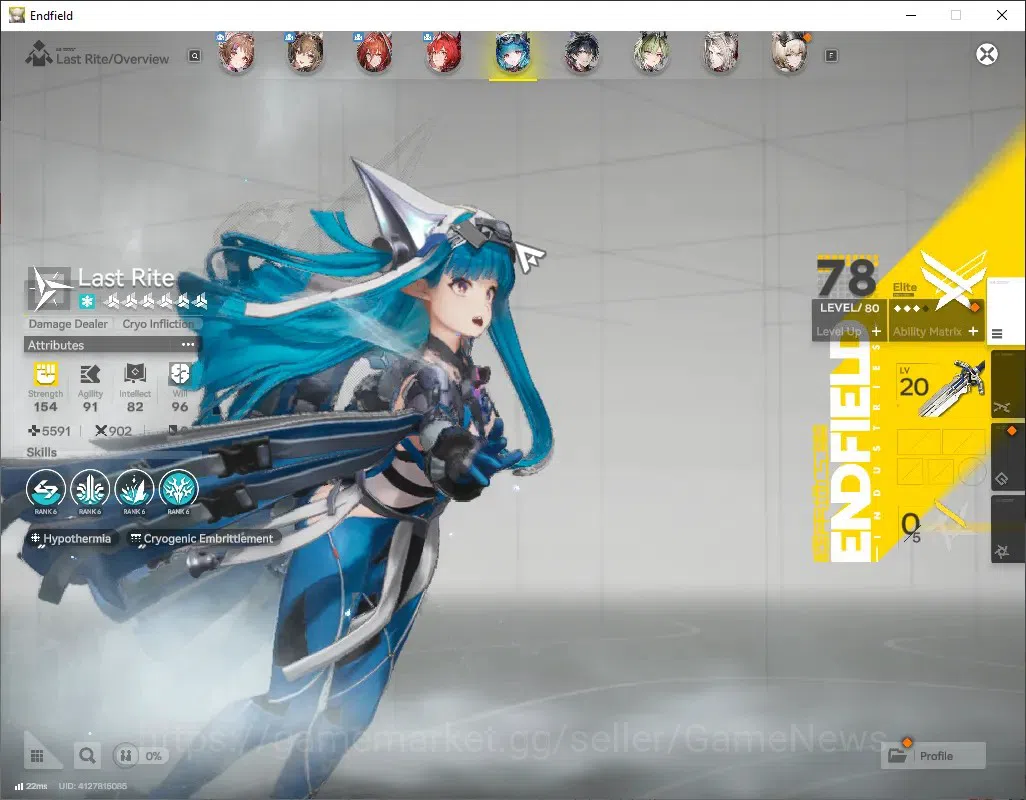
Task: Select the green-haired operator portrait
Action: click(651, 53)
